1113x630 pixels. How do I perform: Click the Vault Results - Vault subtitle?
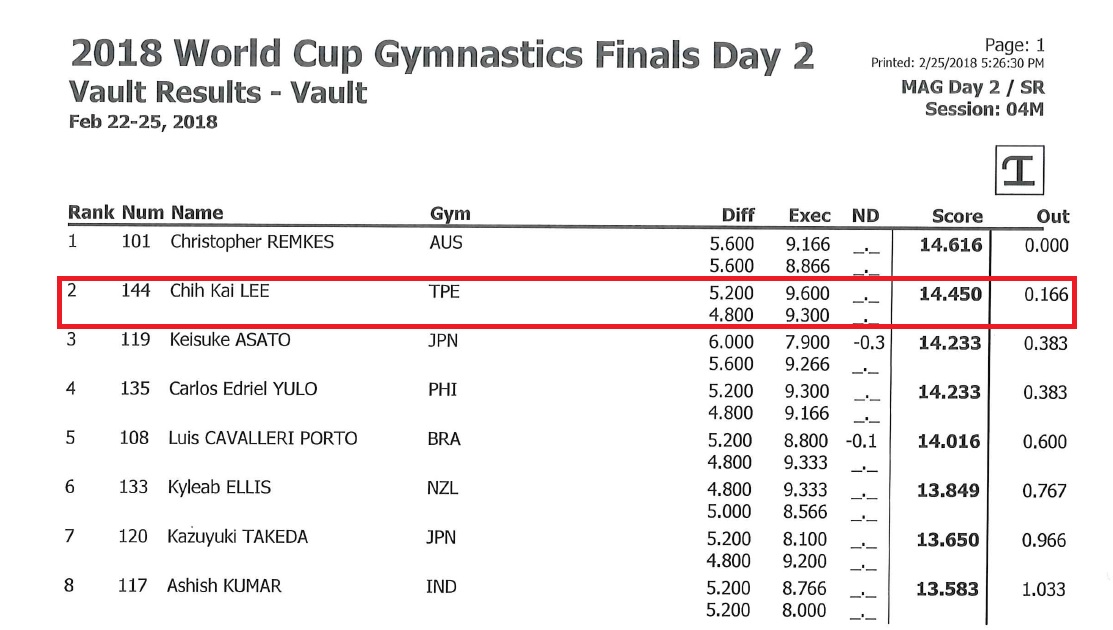coord(218,93)
